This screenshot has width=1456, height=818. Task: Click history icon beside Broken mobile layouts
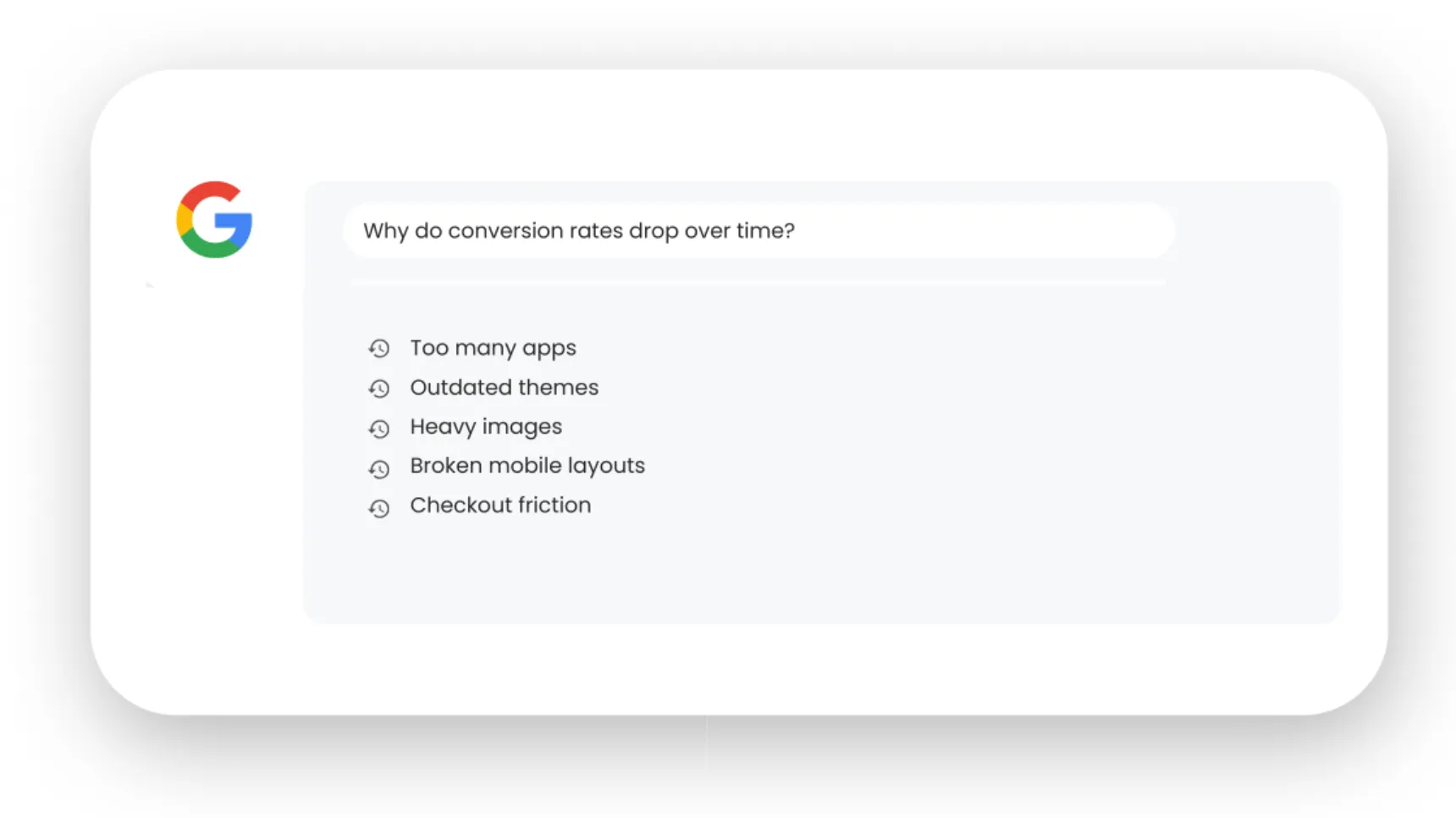coord(379,468)
